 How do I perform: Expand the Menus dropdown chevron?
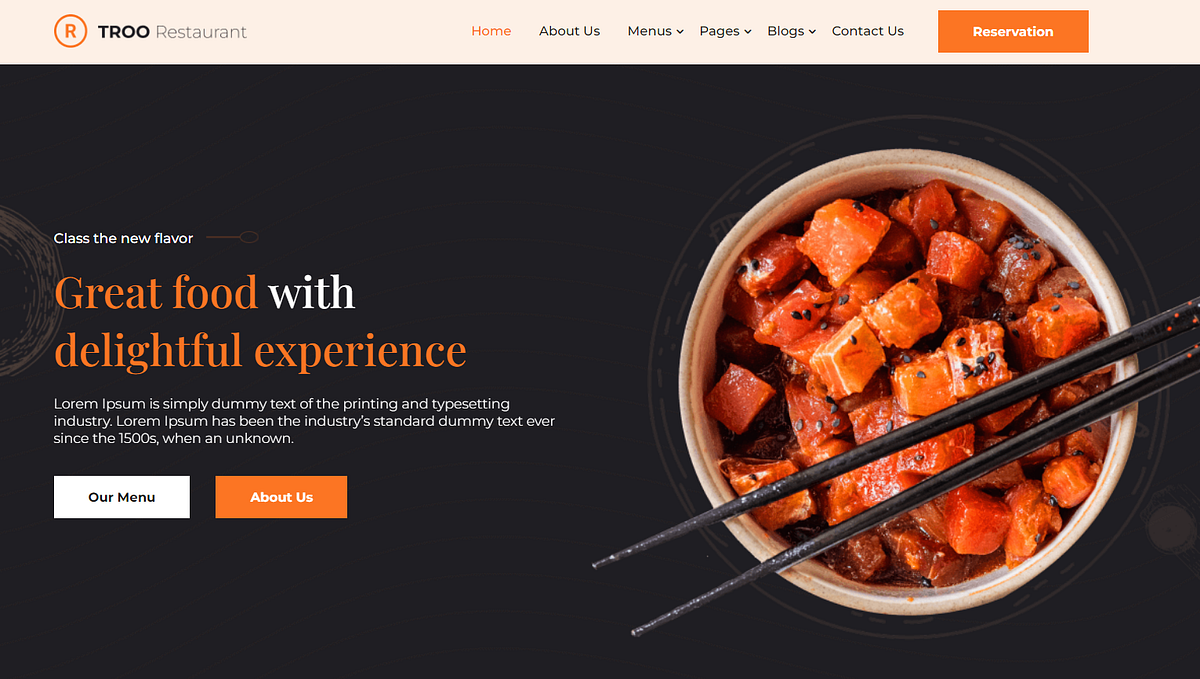pyautogui.click(x=680, y=32)
